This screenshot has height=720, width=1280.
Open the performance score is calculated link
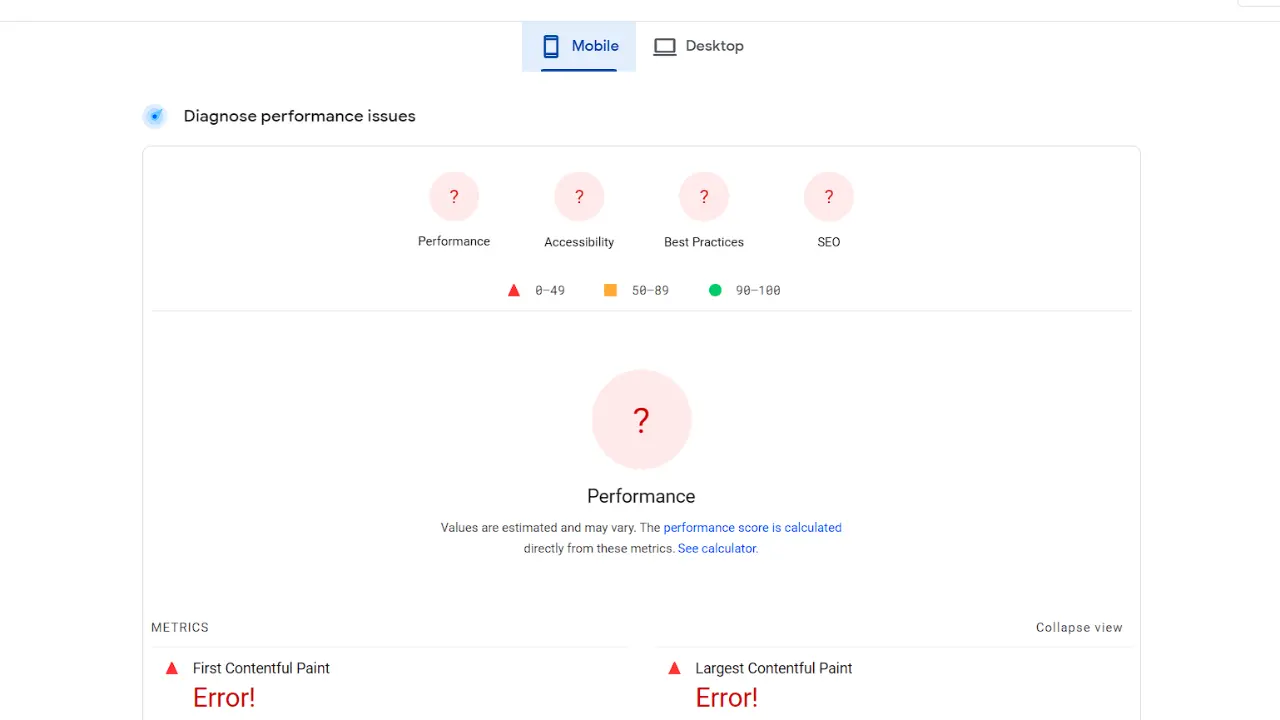(752, 528)
